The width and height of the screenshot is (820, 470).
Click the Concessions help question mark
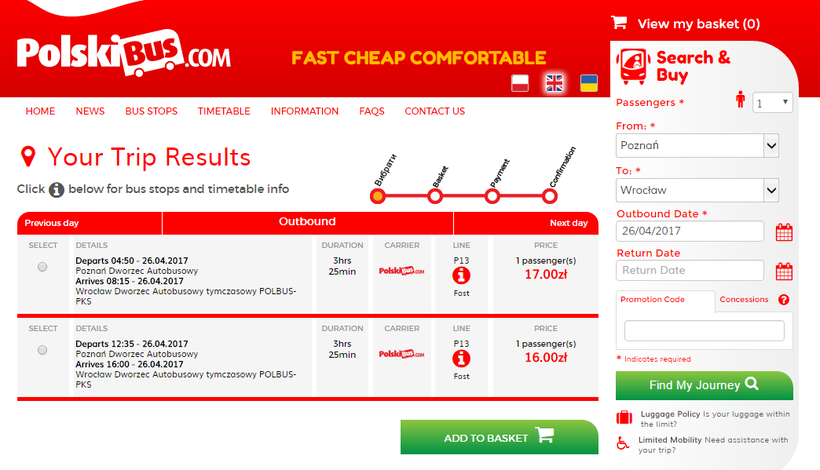783,300
